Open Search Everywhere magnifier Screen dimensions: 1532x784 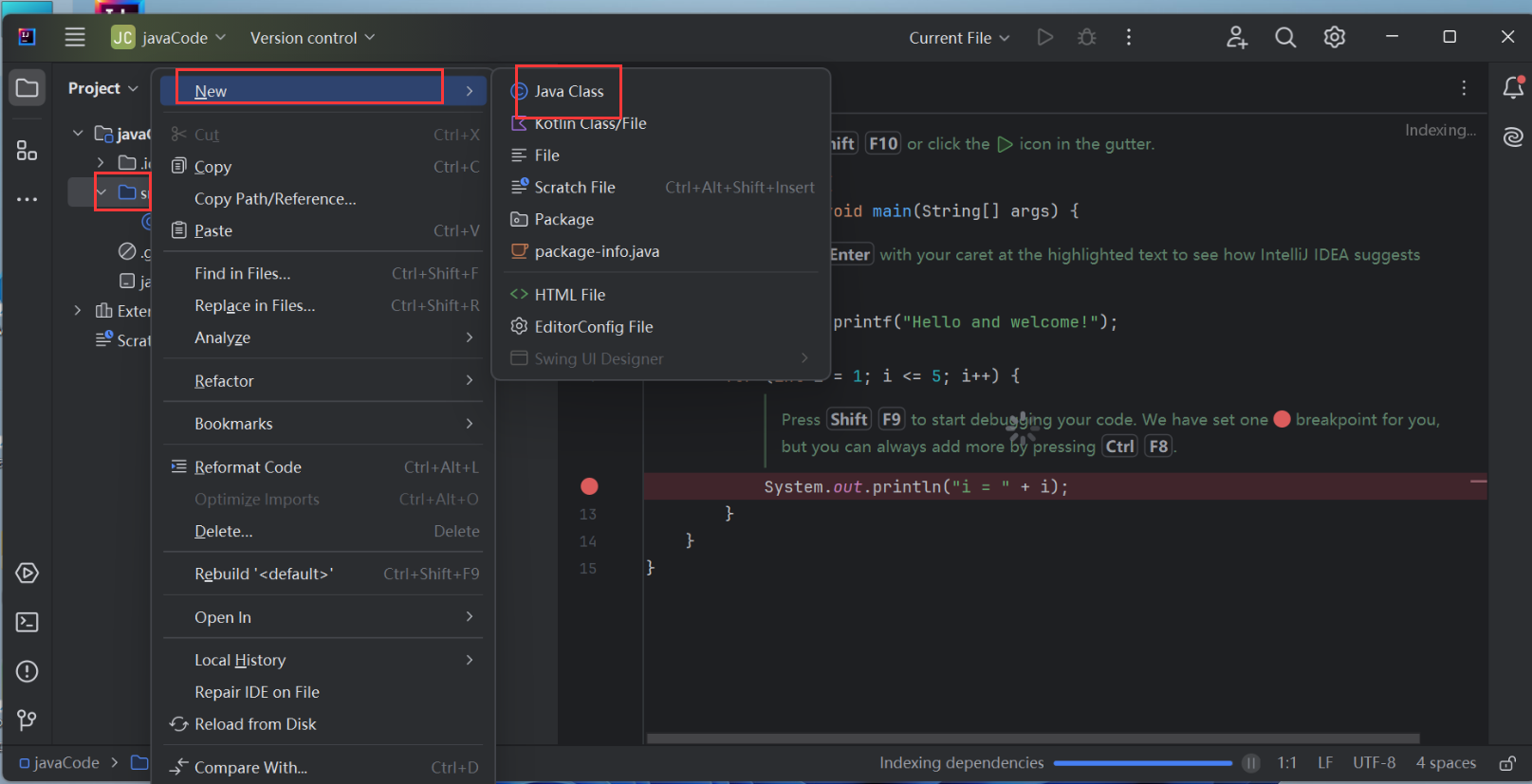(1285, 37)
